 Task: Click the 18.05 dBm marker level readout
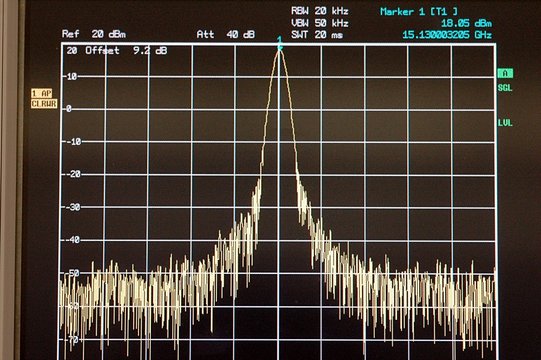point(466,23)
